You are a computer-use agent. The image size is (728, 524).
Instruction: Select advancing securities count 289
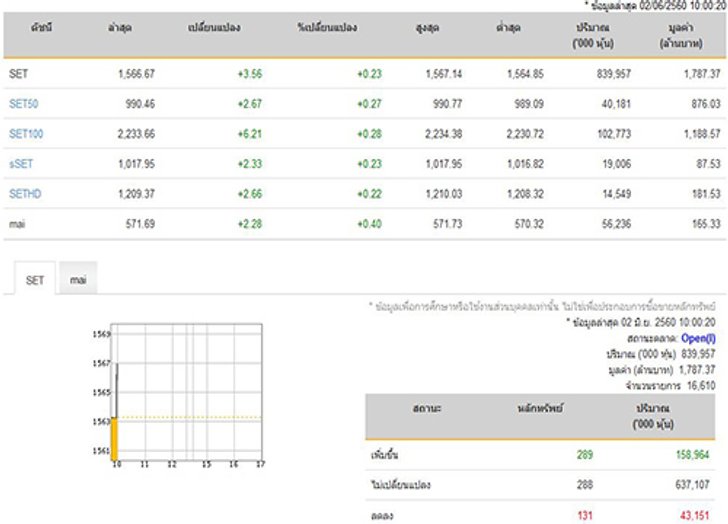pyautogui.click(x=585, y=455)
